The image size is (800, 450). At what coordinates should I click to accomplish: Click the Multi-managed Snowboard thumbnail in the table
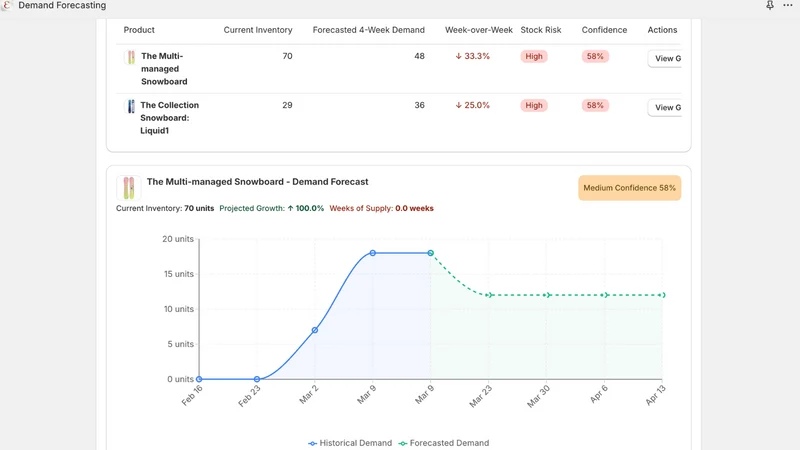pos(131,57)
